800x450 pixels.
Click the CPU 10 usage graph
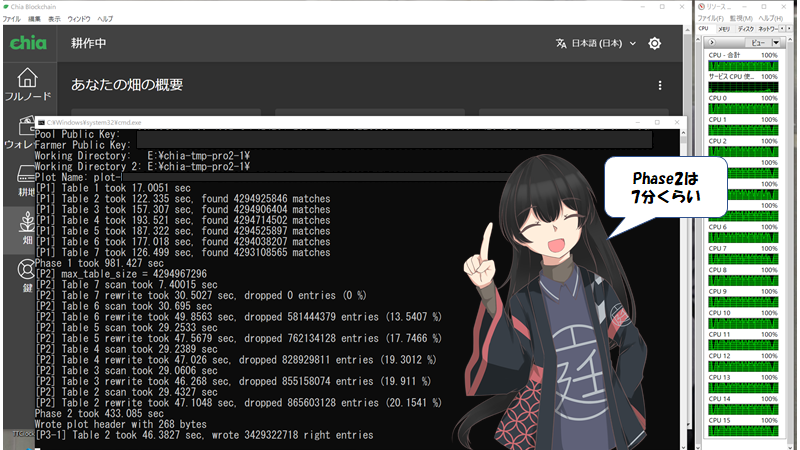click(x=743, y=323)
